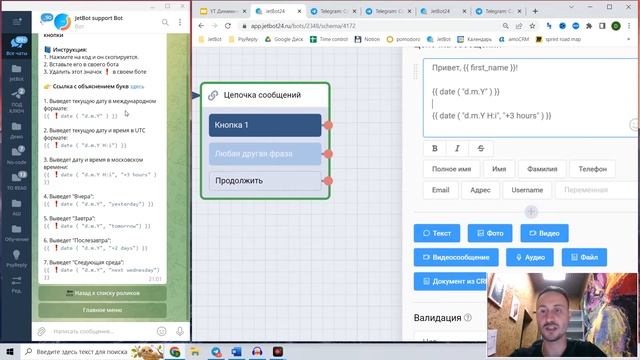640x360 pixels.
Task: Open the Time control bookmark
Action: pos(329,39)
